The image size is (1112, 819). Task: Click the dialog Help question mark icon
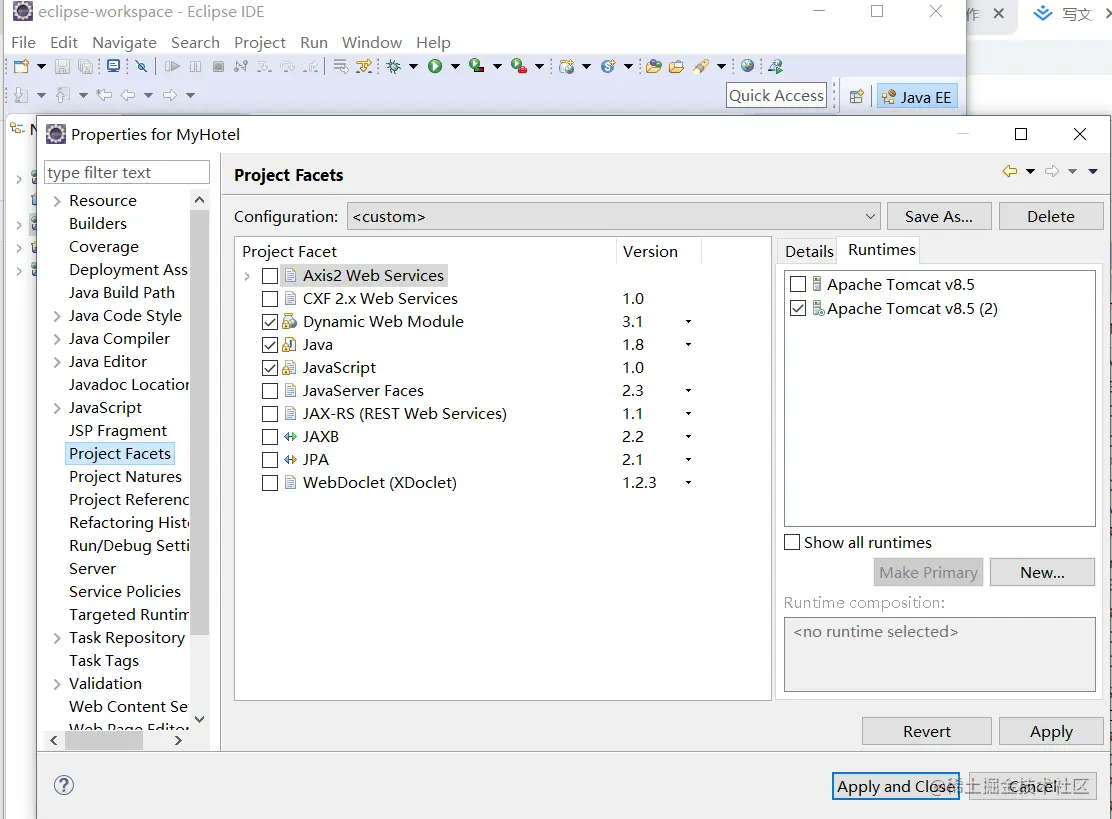(64, 785)
